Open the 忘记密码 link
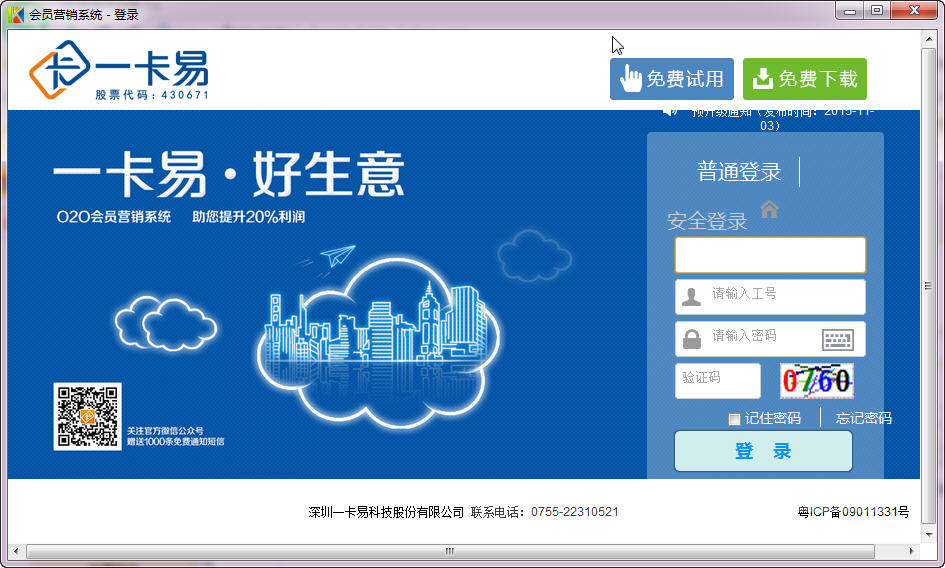This screenshot has width=945, height=568. [x=863, y=418]
